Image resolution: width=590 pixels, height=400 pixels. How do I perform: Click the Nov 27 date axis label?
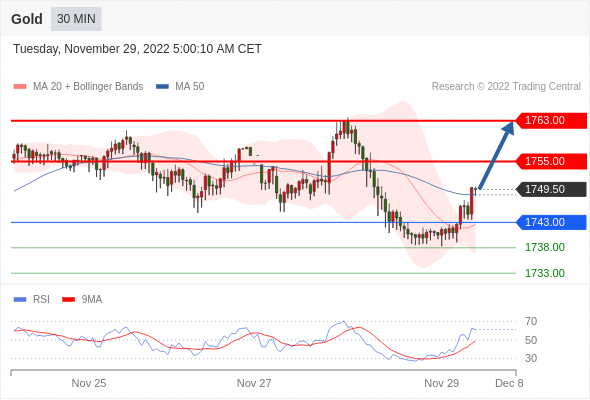[254, 383]
